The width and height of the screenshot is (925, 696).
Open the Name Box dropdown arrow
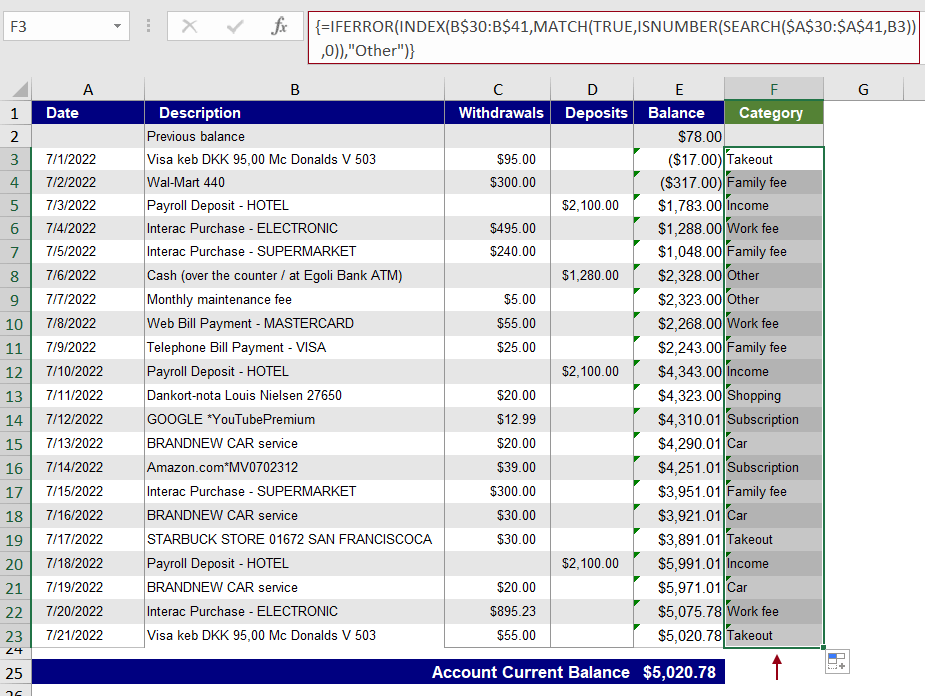point(117,27)
